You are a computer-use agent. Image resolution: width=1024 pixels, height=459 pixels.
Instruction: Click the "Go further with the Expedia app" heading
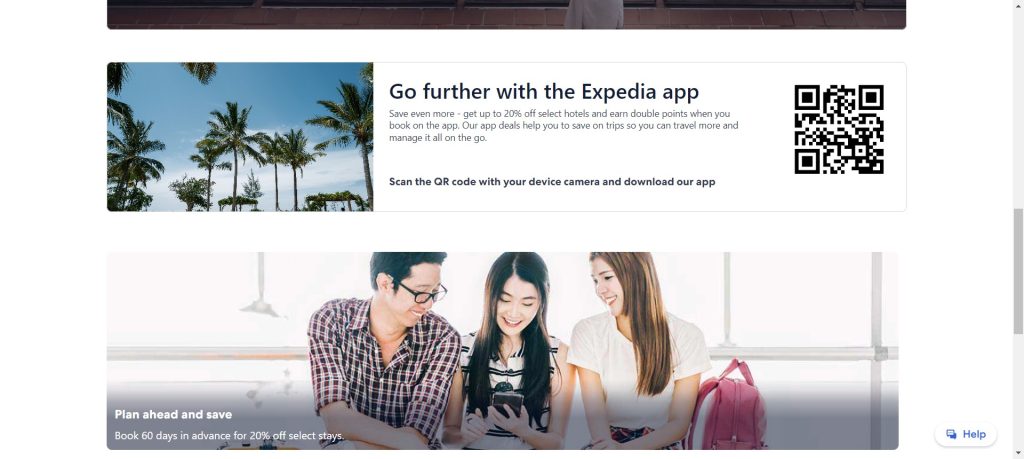point(543,91)
